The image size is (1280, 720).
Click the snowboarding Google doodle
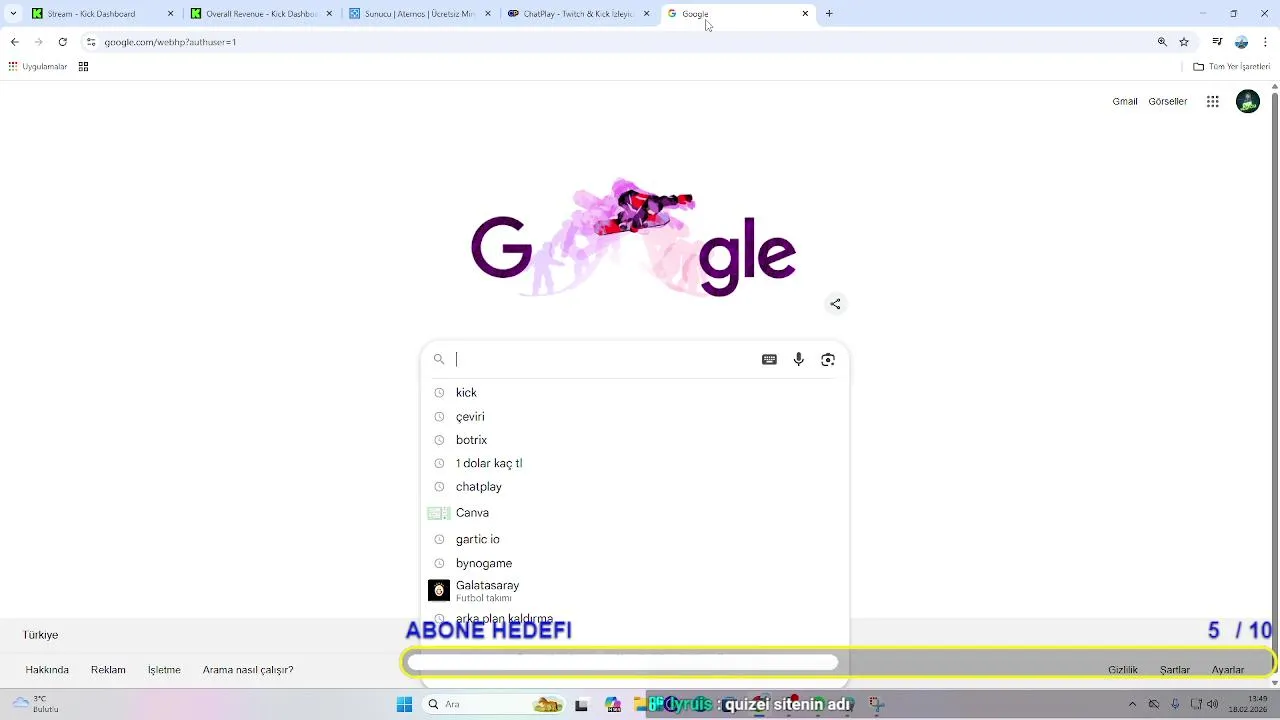click(x=634, y=239)
